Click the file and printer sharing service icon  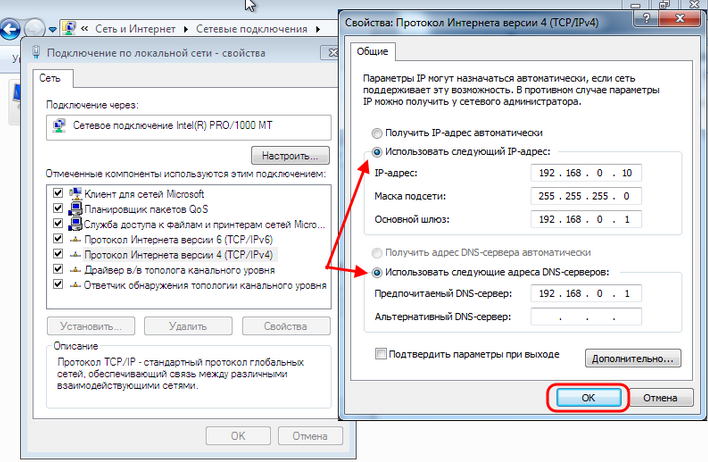[75, 224]
